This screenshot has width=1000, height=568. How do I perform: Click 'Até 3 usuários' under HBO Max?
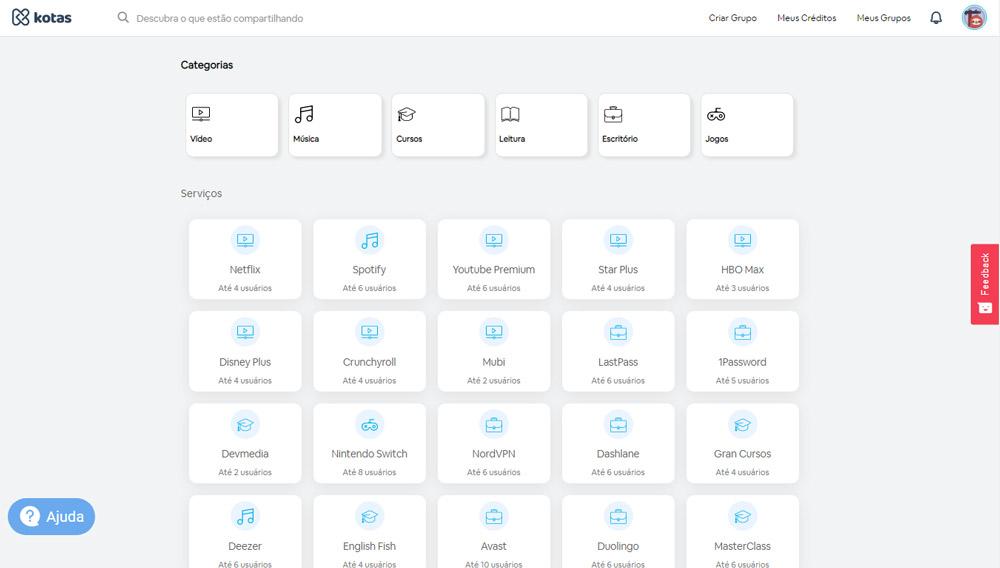(x=742, y=288)
